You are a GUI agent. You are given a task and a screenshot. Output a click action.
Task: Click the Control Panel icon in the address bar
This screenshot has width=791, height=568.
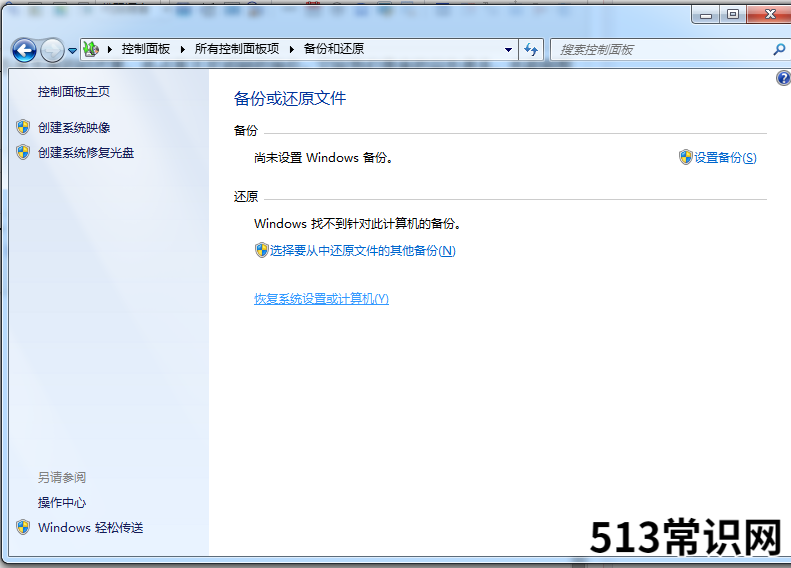pos(91,49)
